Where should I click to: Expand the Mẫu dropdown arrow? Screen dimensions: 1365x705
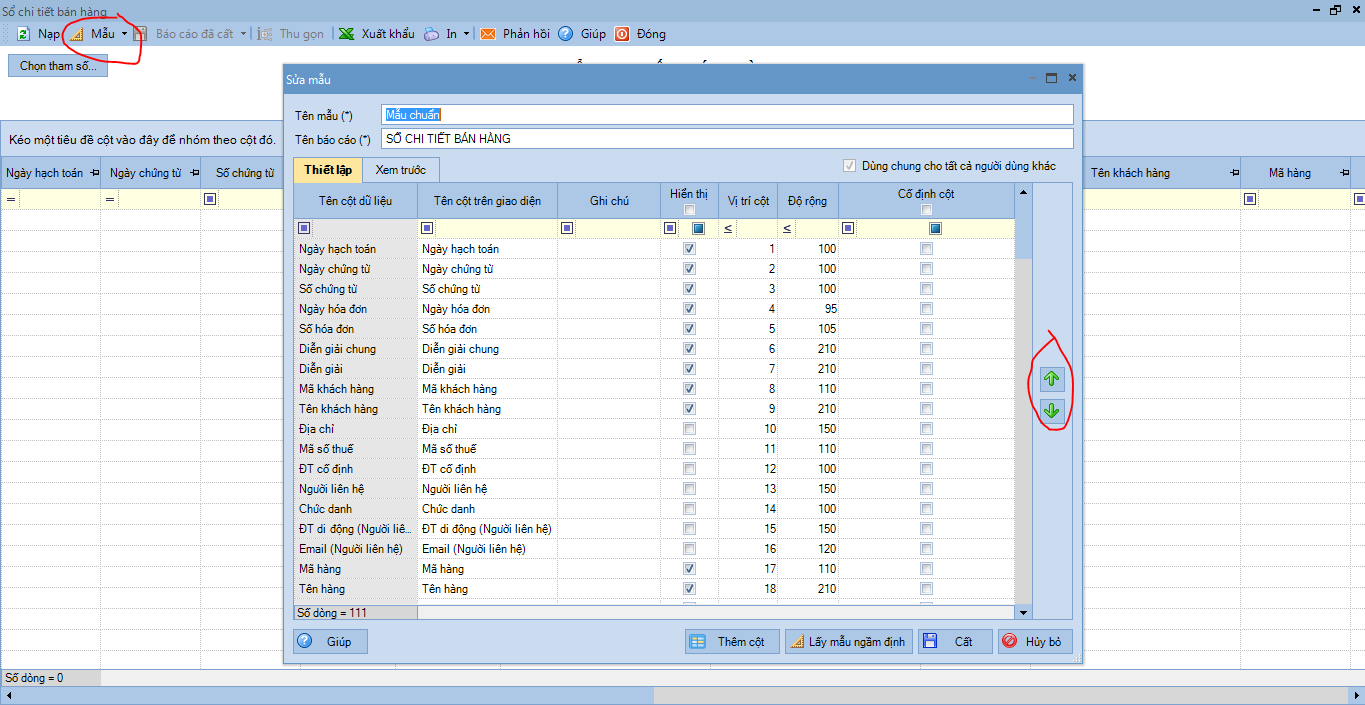(124, 34)
